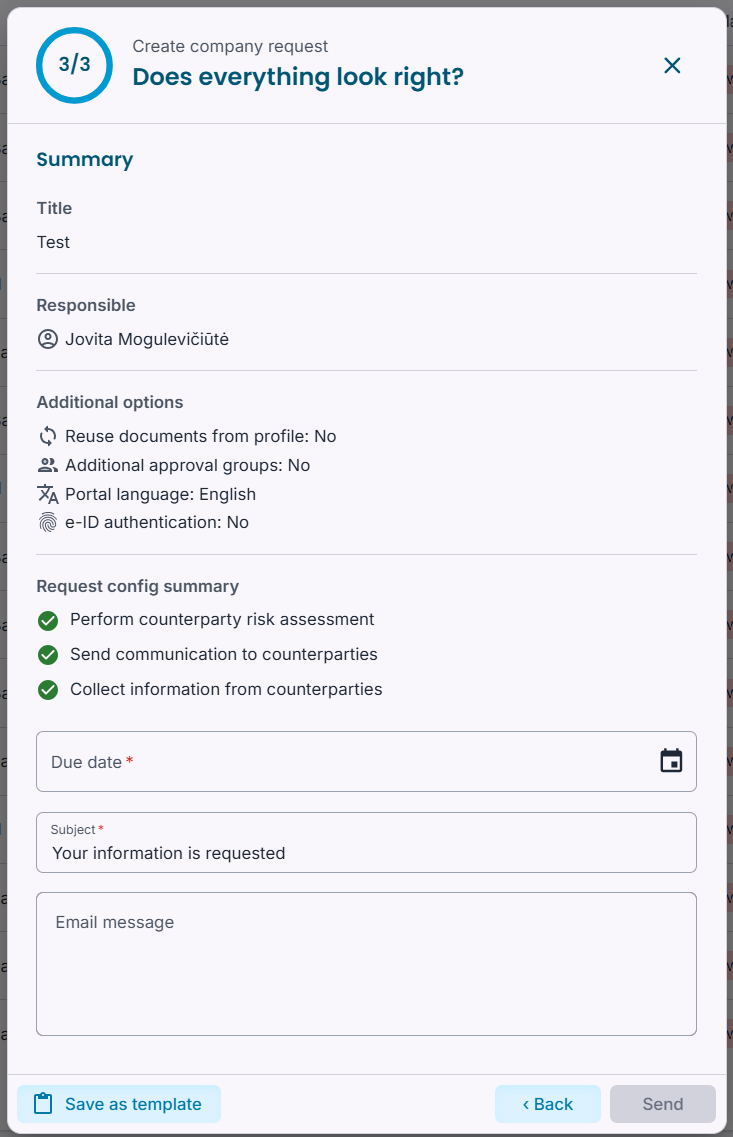The height and width of the screenshot is (1137, 733).
Task: Click into the Email message text area
Action: 366,964
